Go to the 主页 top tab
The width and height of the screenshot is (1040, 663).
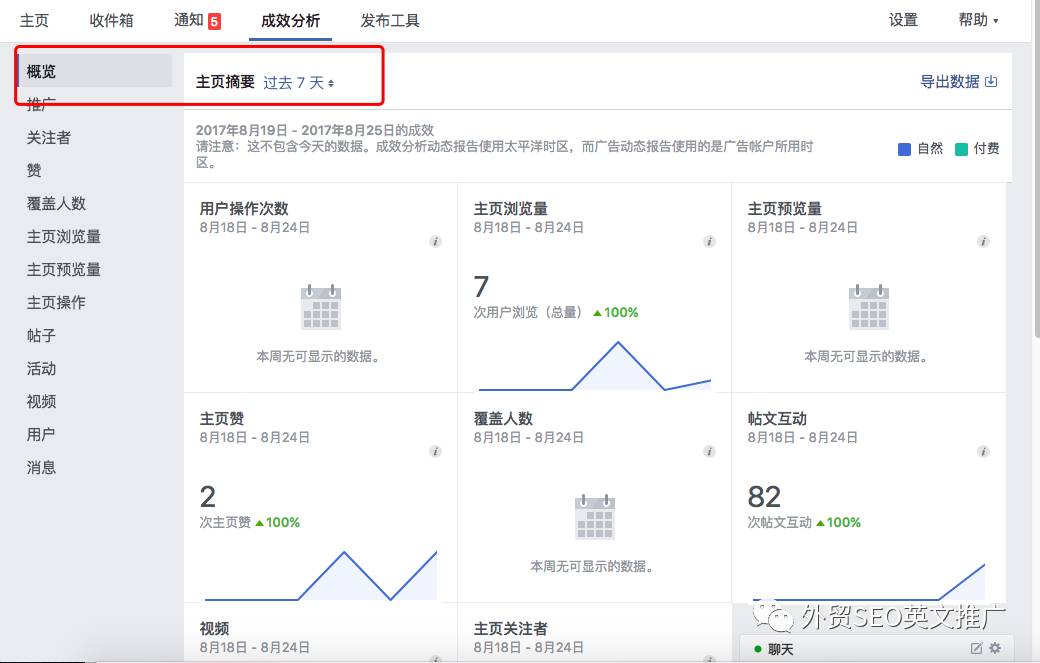click(x=34, y=21)
